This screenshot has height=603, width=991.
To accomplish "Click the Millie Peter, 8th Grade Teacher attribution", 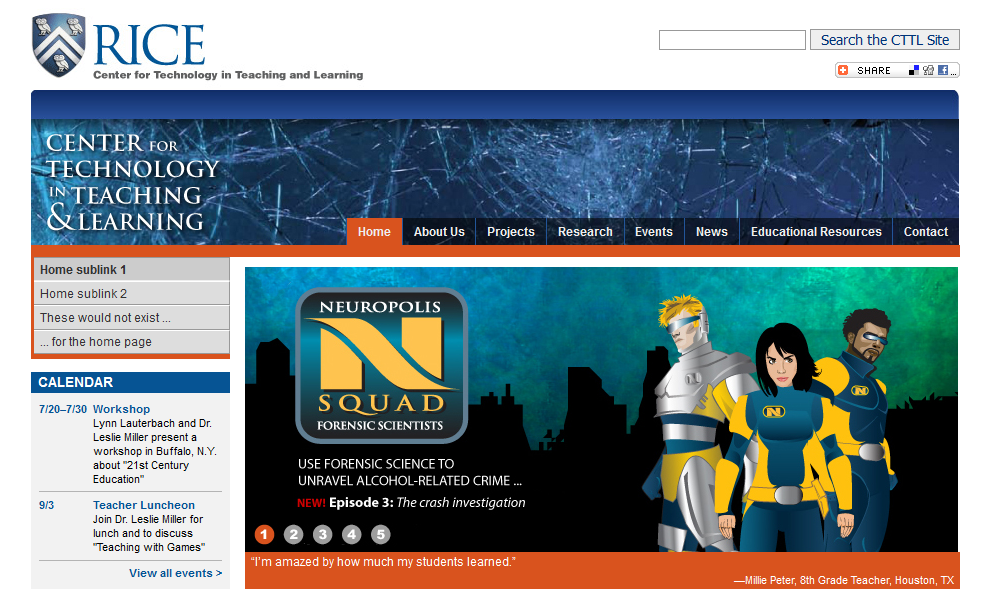I will coord(844,580).
